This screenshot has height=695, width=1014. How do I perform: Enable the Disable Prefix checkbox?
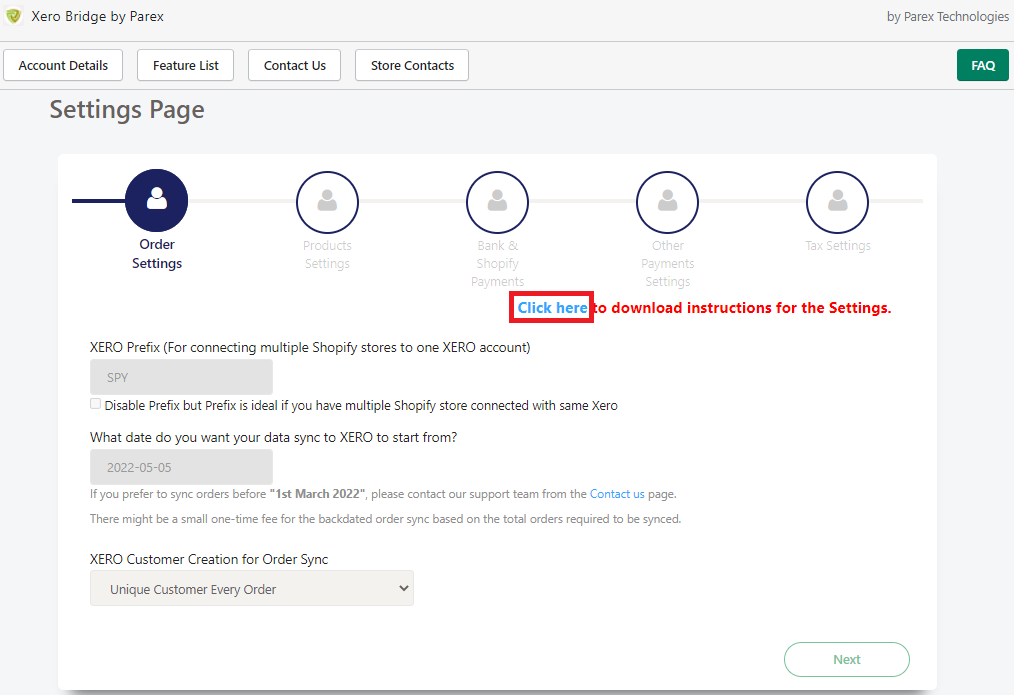96,404
